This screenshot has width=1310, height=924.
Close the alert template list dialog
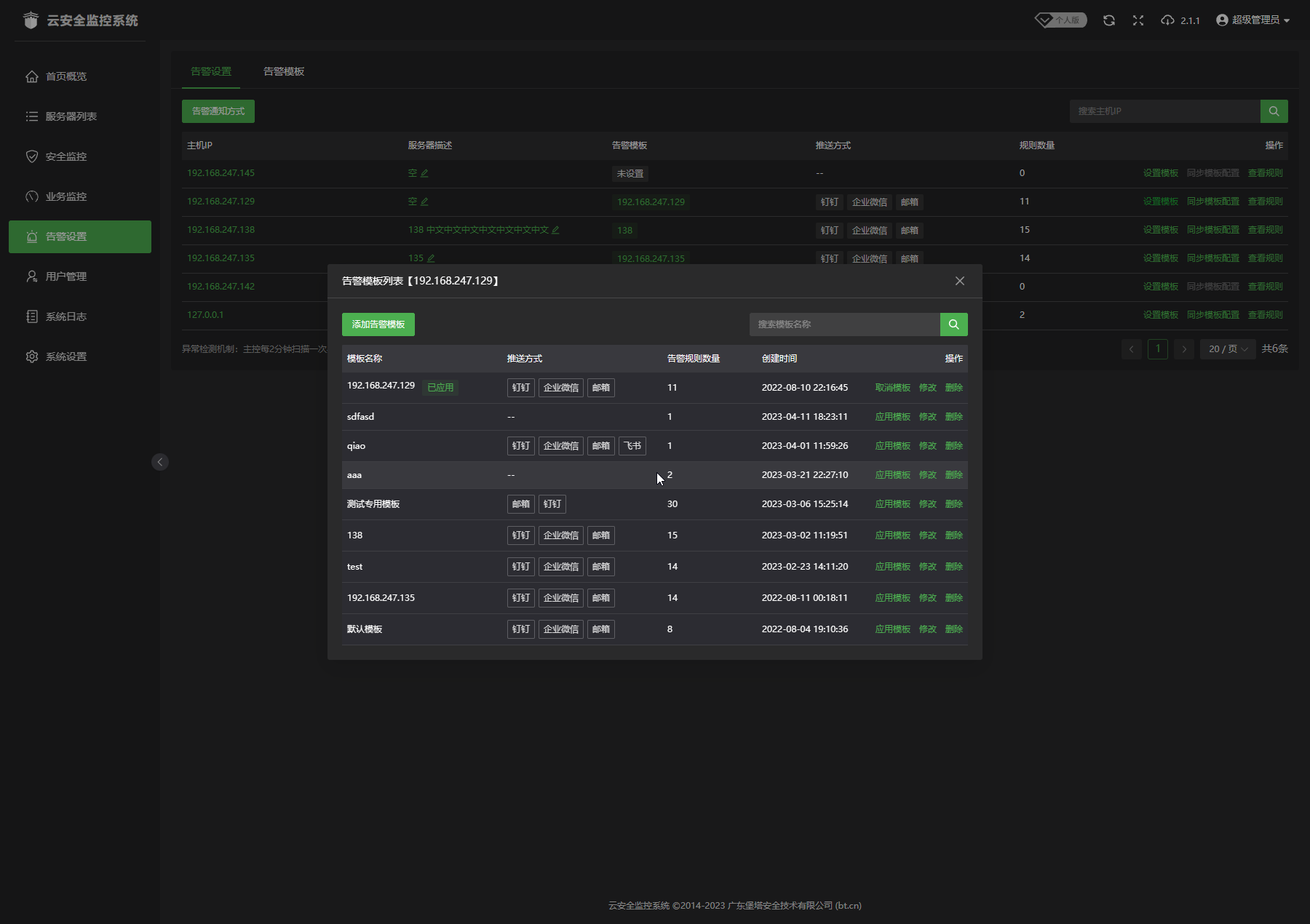tap(960, 281)
